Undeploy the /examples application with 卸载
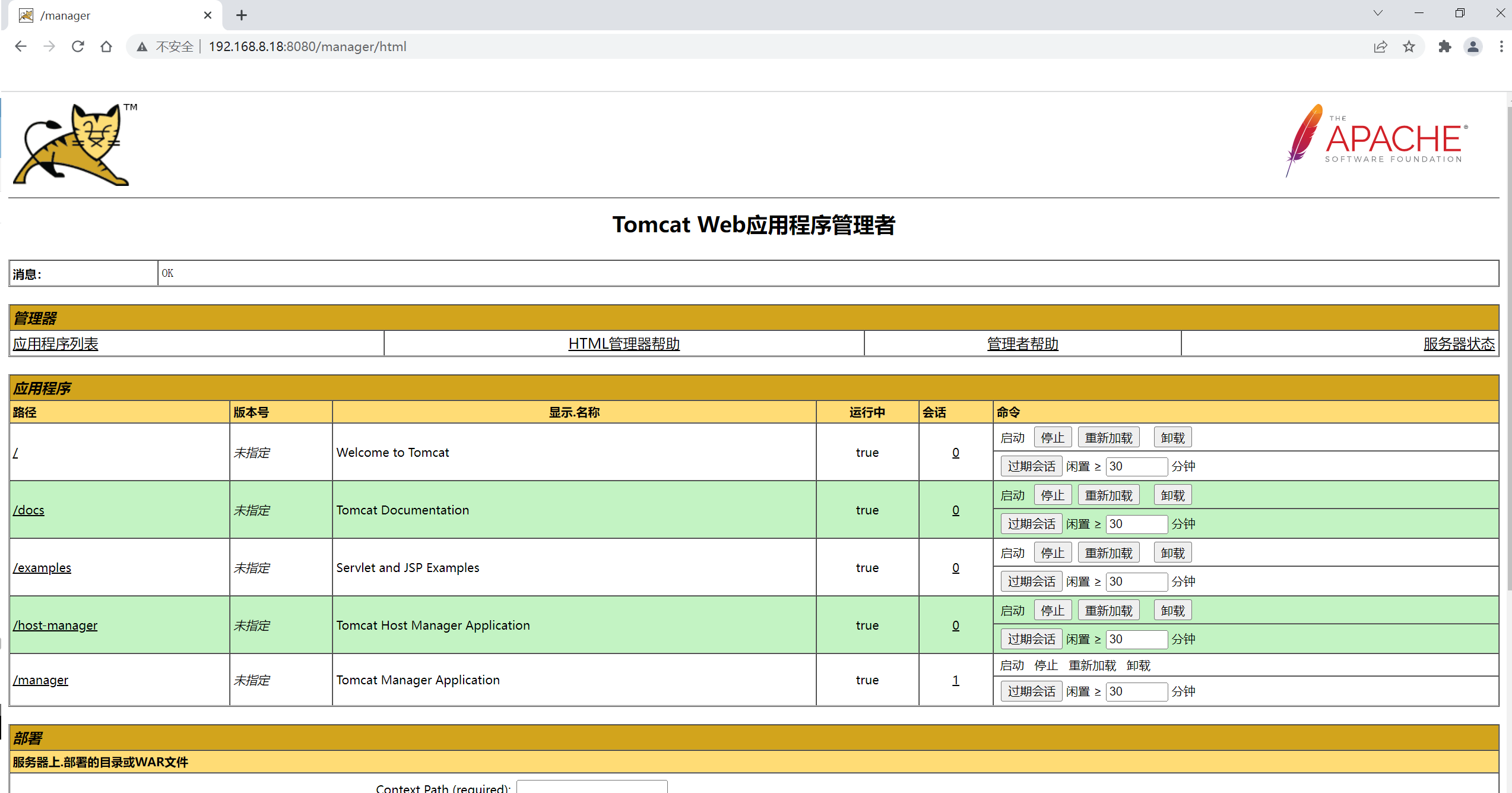This screenshot has width=1512, height=793. 1172,553
